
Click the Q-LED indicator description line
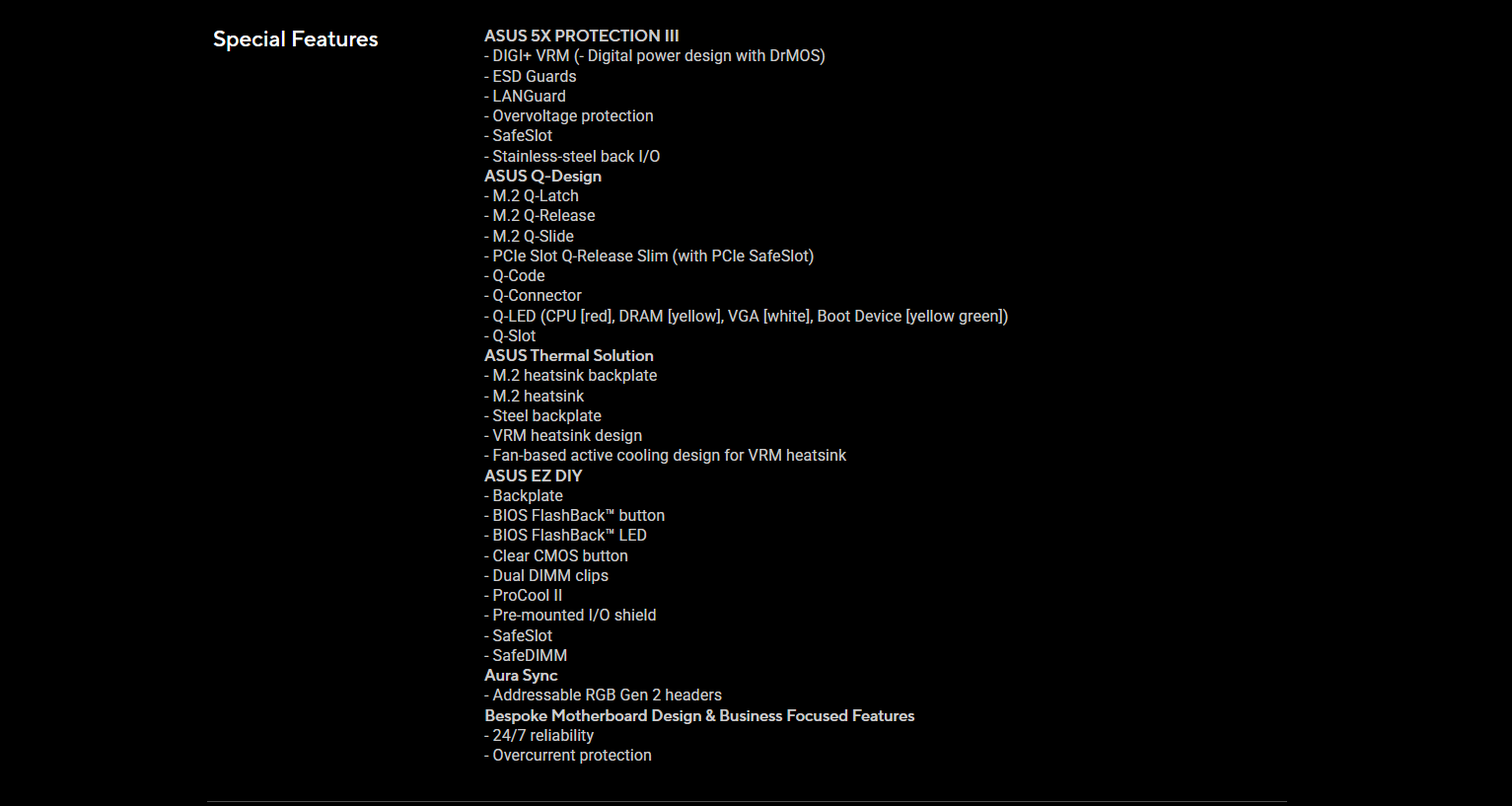point(746,316)
